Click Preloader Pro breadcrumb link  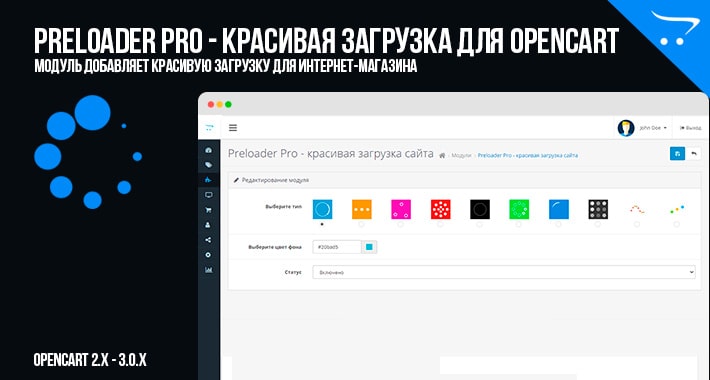point(528,155)
